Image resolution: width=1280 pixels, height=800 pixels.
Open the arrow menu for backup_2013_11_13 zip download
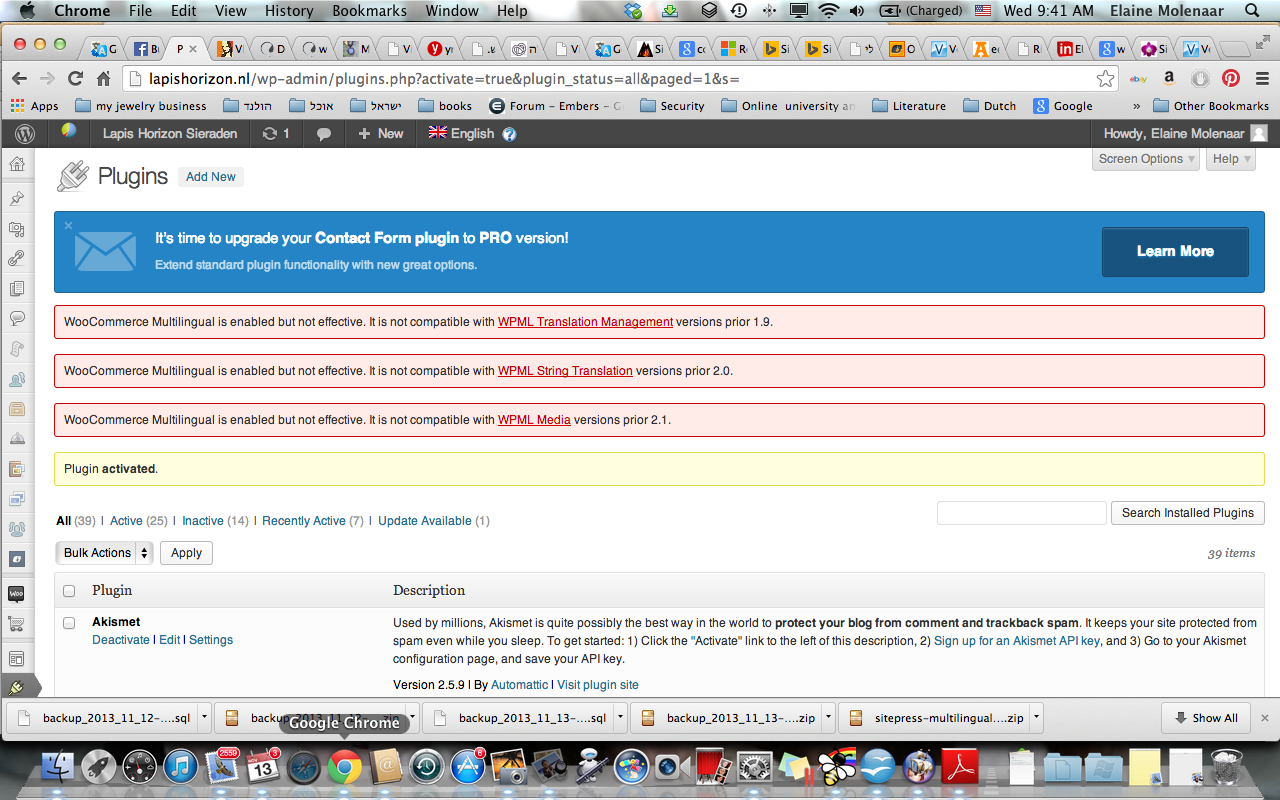tap(828, 718)
